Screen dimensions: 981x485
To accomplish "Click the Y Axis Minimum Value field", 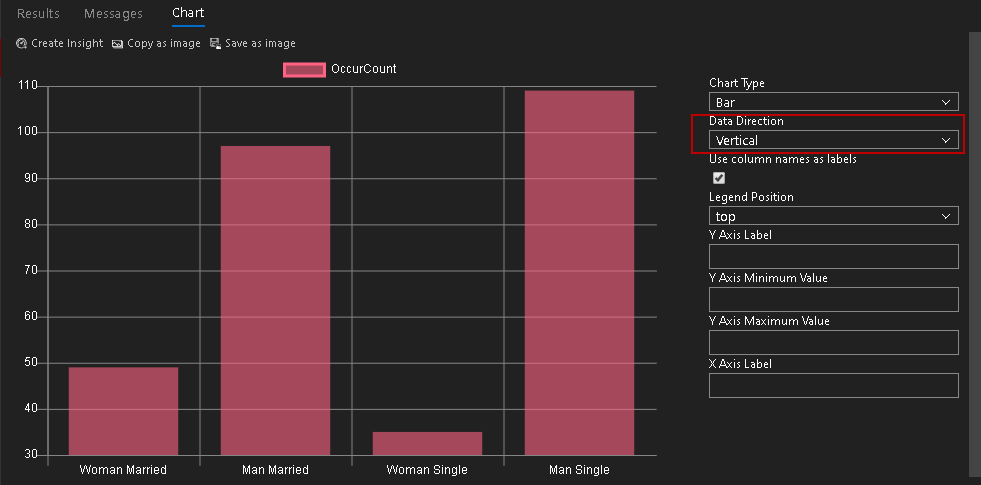I will coord(833,300).
